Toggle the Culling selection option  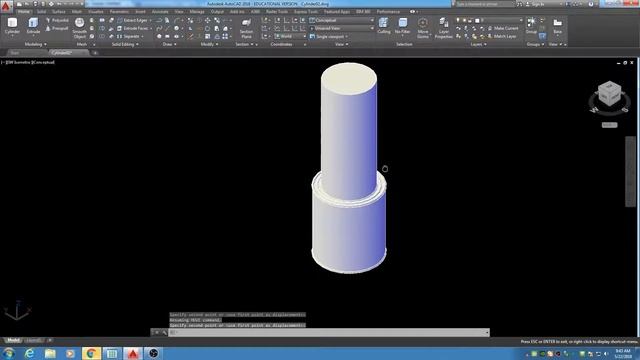click(x=384, y=26)
